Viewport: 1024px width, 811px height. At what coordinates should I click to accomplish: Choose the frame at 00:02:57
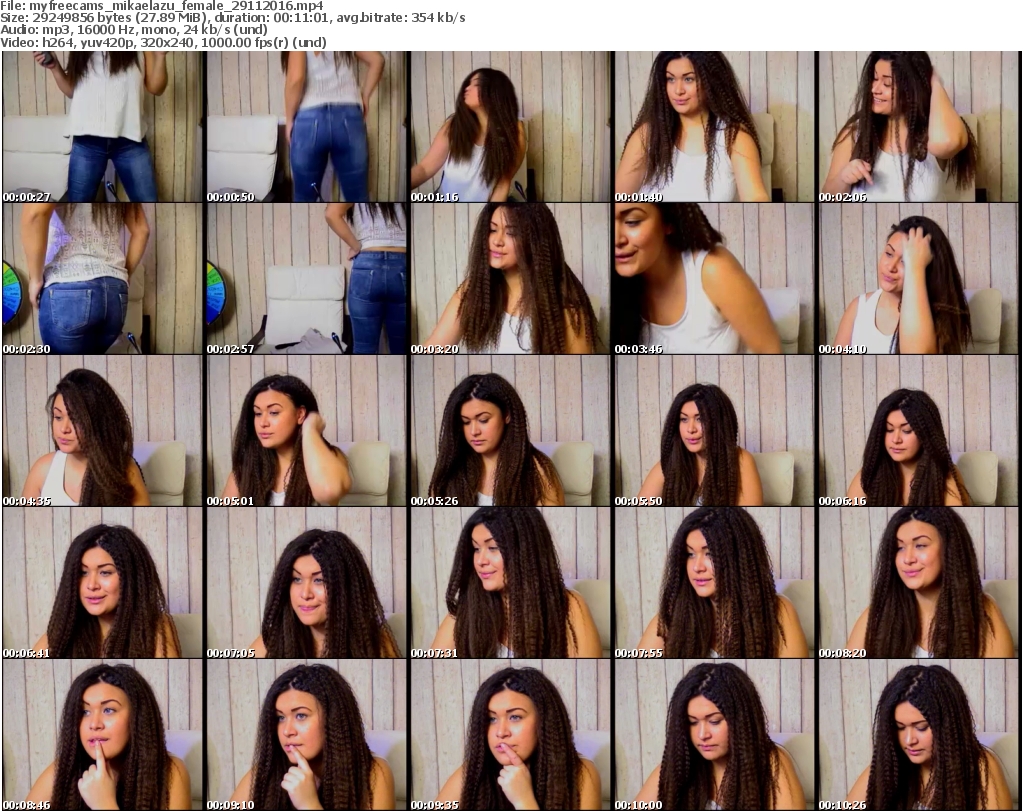pos(306,279)
